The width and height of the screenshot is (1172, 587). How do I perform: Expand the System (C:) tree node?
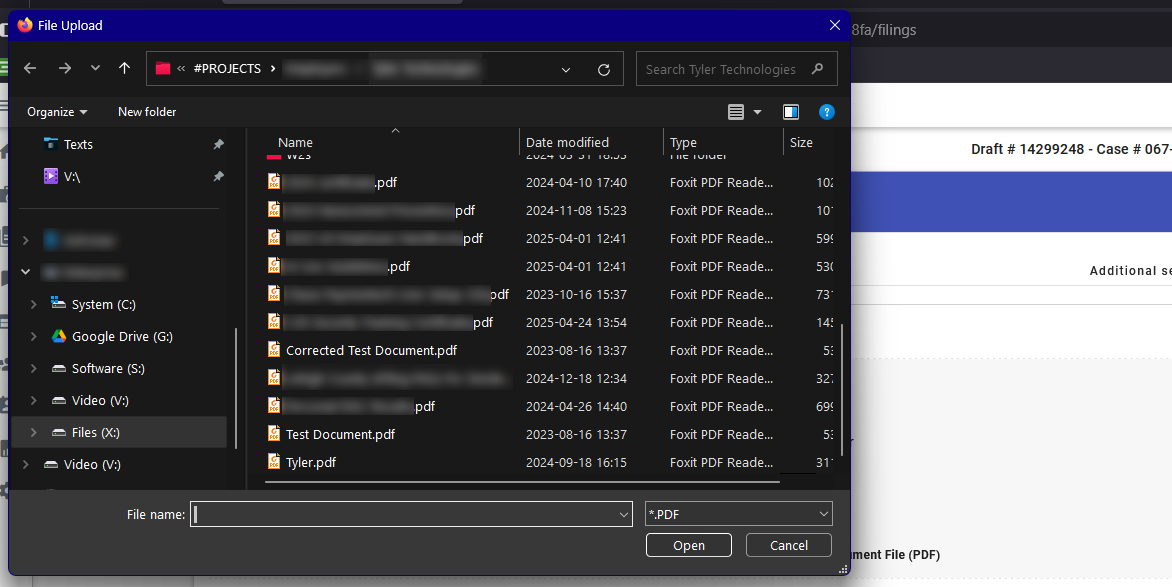point(34,305)
